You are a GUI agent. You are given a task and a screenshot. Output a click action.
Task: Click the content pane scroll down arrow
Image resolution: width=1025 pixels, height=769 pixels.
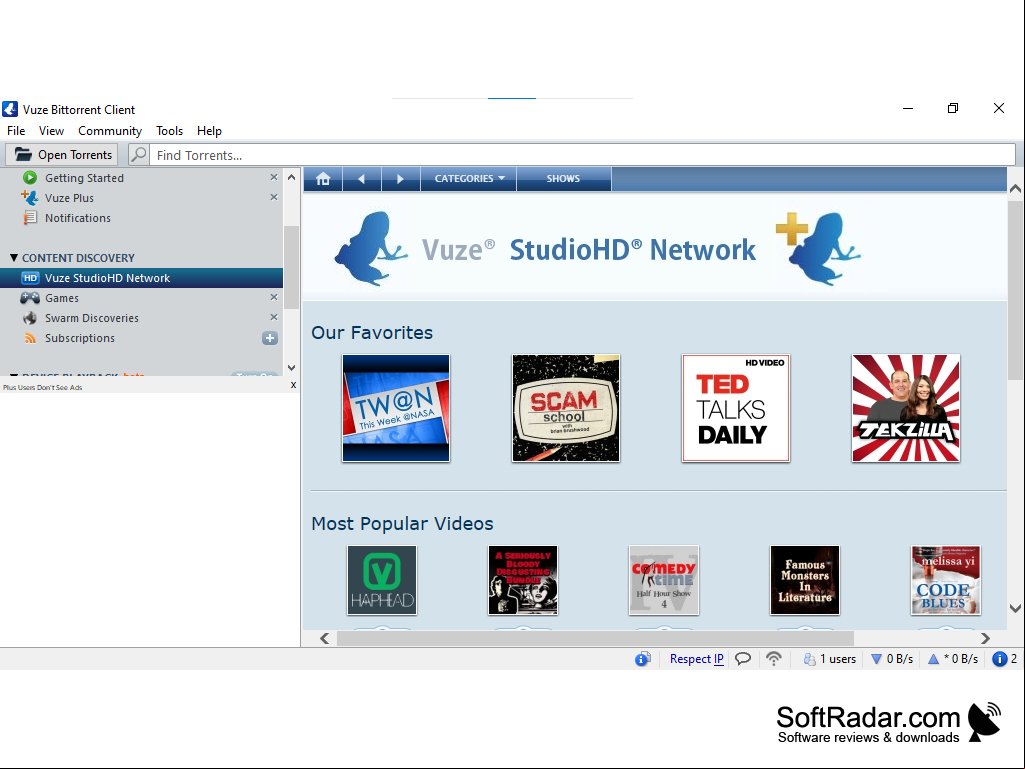[x=1015, y=608]
